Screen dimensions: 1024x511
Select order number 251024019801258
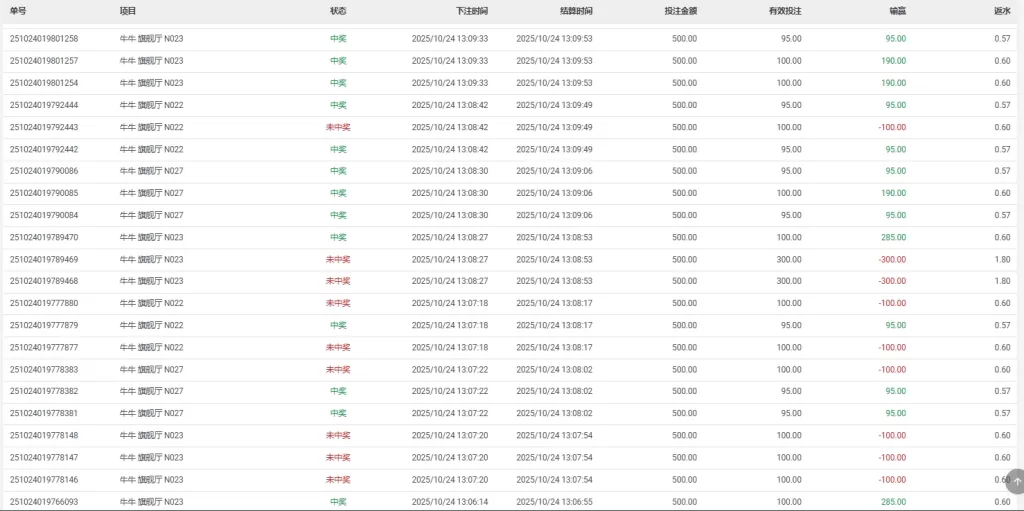pyautogui.click(x=44, y=39)
